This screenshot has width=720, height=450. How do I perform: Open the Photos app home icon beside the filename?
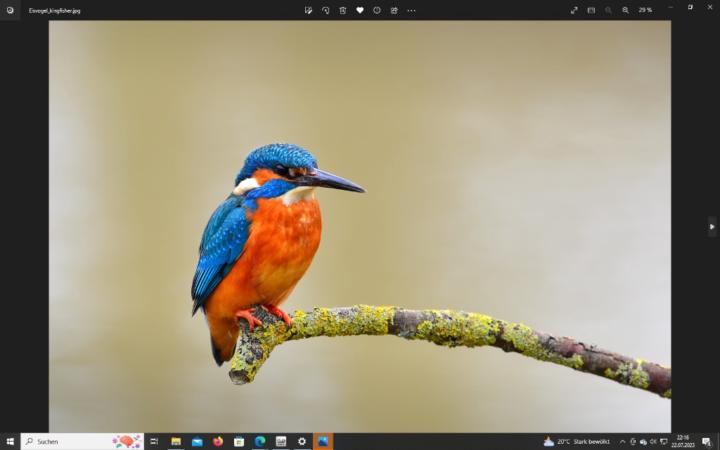point(10,10)
